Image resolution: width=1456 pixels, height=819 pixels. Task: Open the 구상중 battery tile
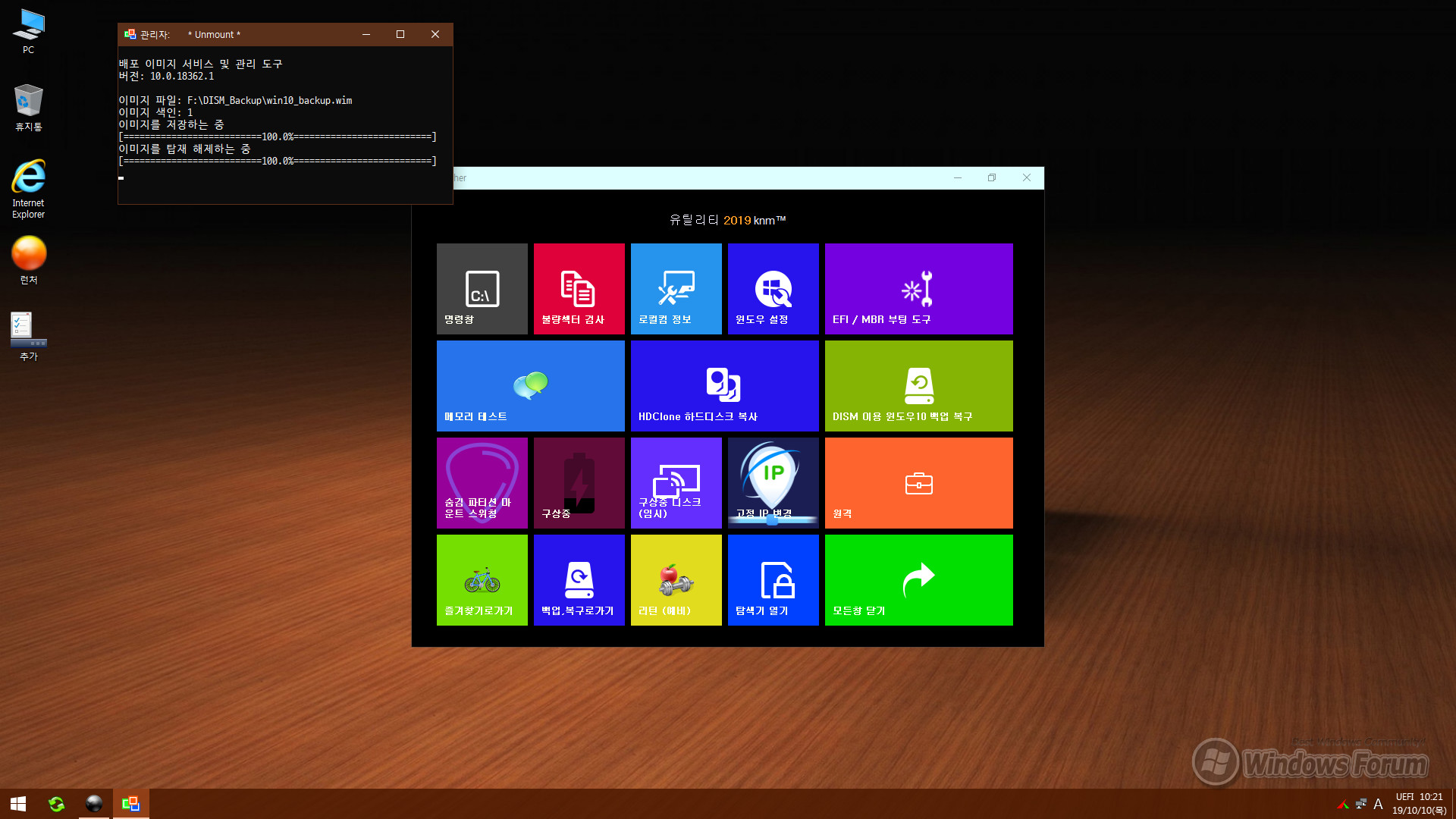[x=579, y=483]
